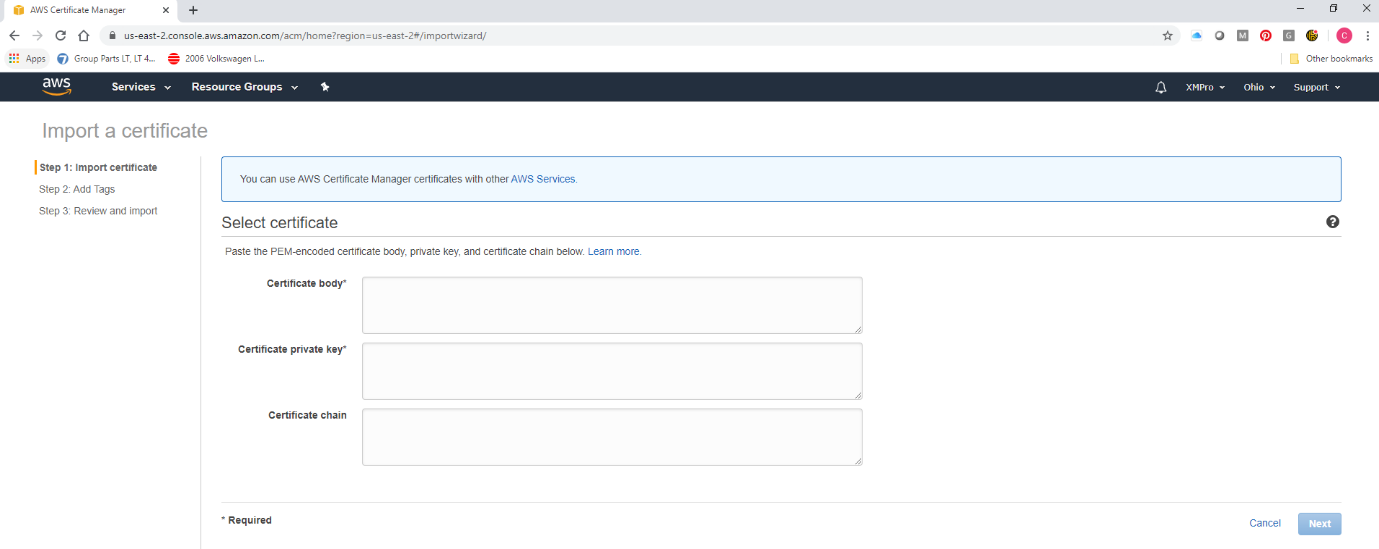Click the gray circle extension icon
Image resolution: width=1379 pixels, height=549 pixels.
(x=1220, y=35)
